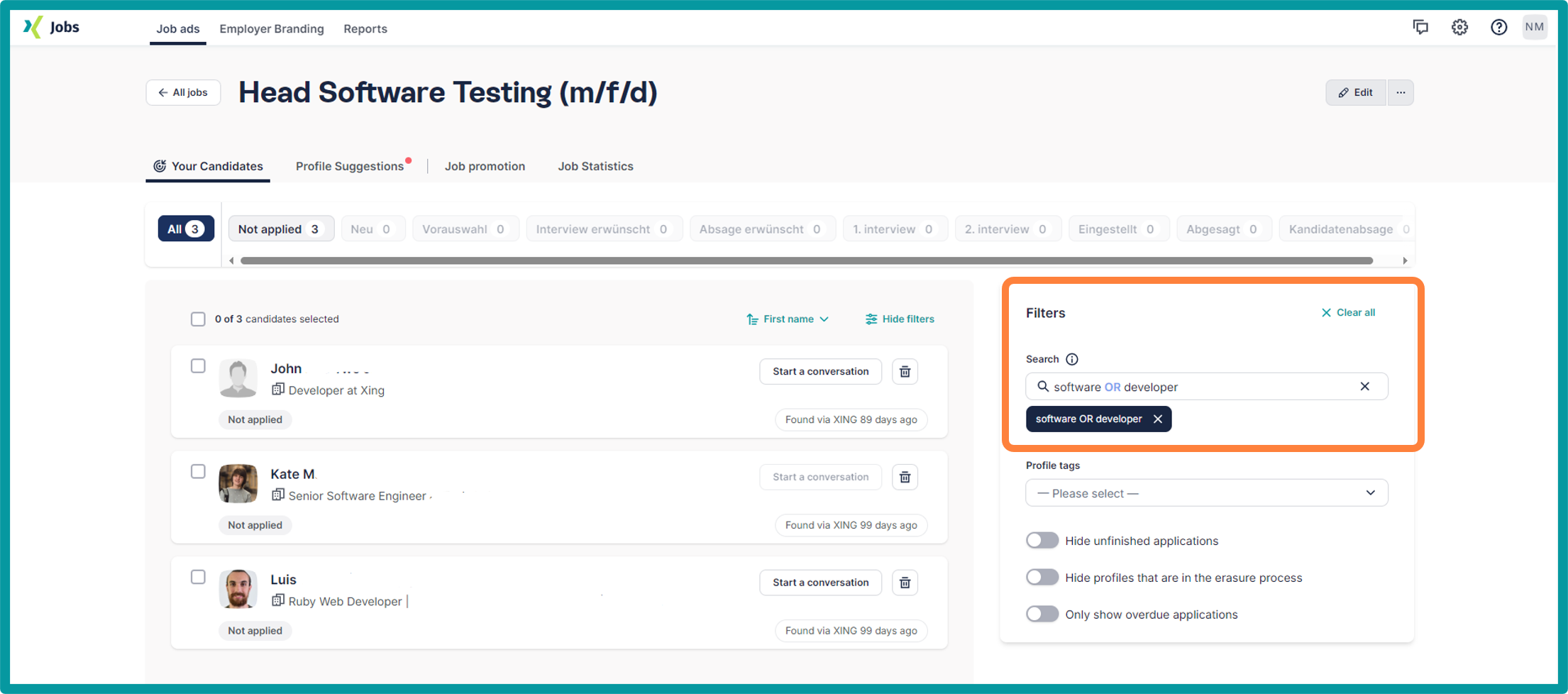The height and width of the screenshot is (694, 1568).
Task: Expand the First name sort dropdown
Action: [x=788, y=319]
